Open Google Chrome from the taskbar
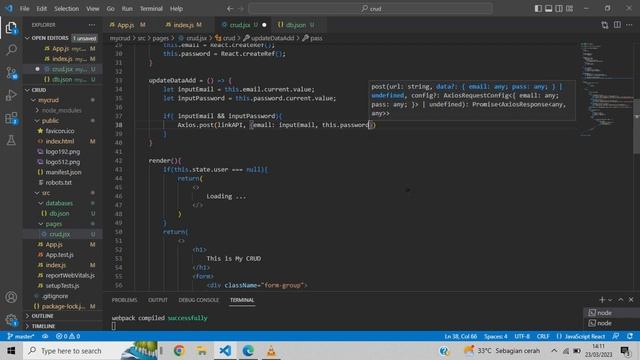The image size is (640, 360). coord(179,351)
